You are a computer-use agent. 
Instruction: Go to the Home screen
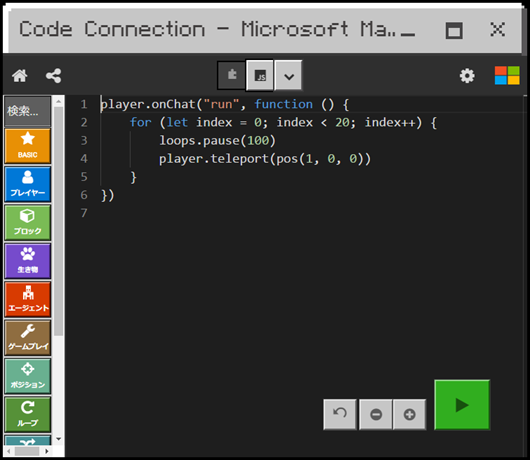pos(20,76)
